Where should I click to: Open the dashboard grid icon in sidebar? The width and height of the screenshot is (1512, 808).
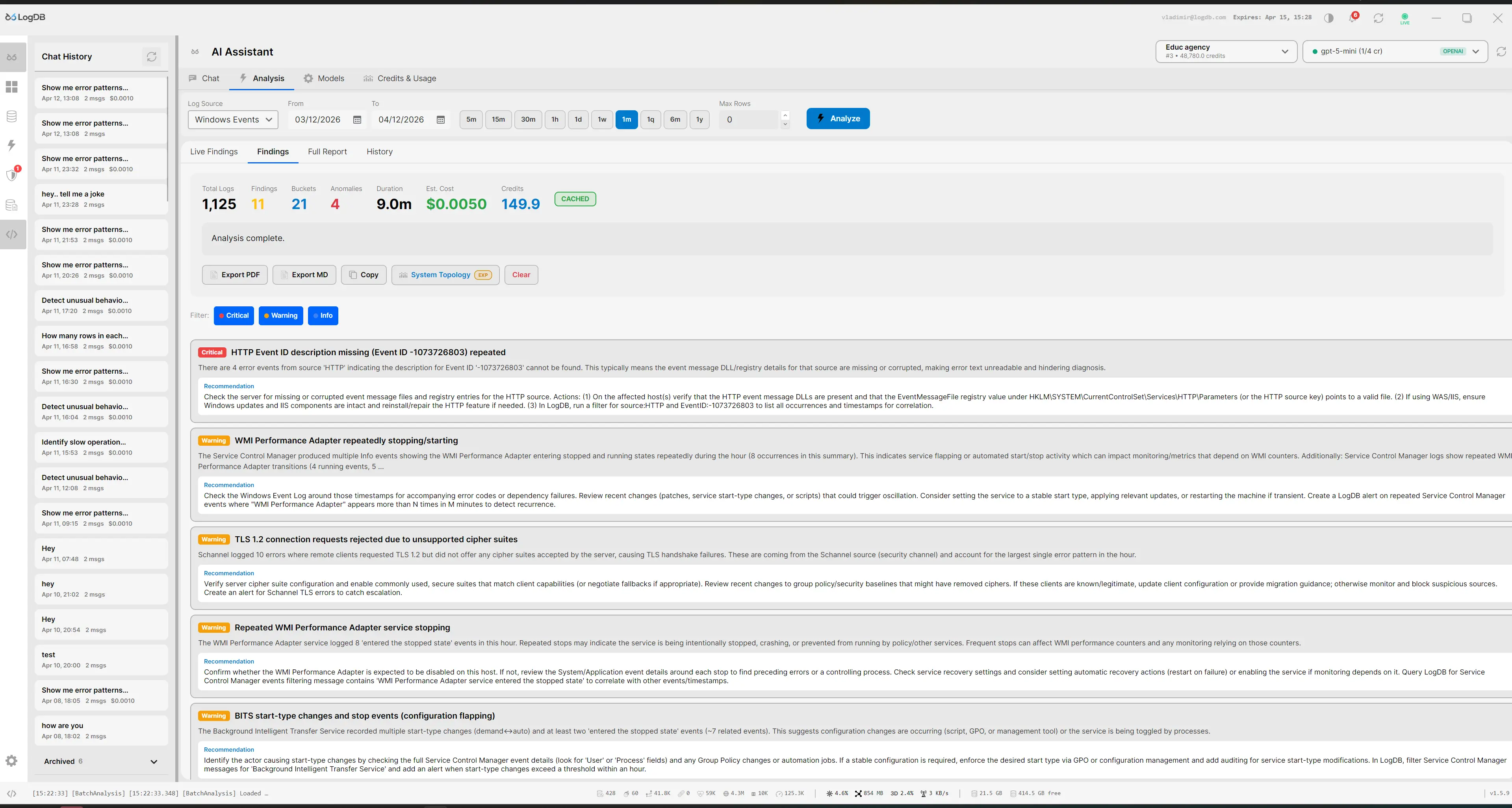click(x=12, y=87)
